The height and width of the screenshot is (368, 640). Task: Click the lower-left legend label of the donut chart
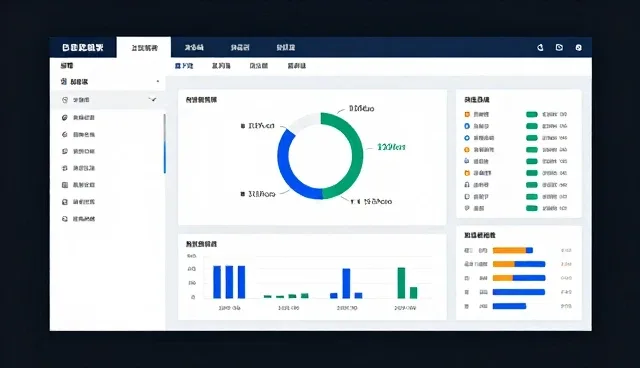click(258, 194)
